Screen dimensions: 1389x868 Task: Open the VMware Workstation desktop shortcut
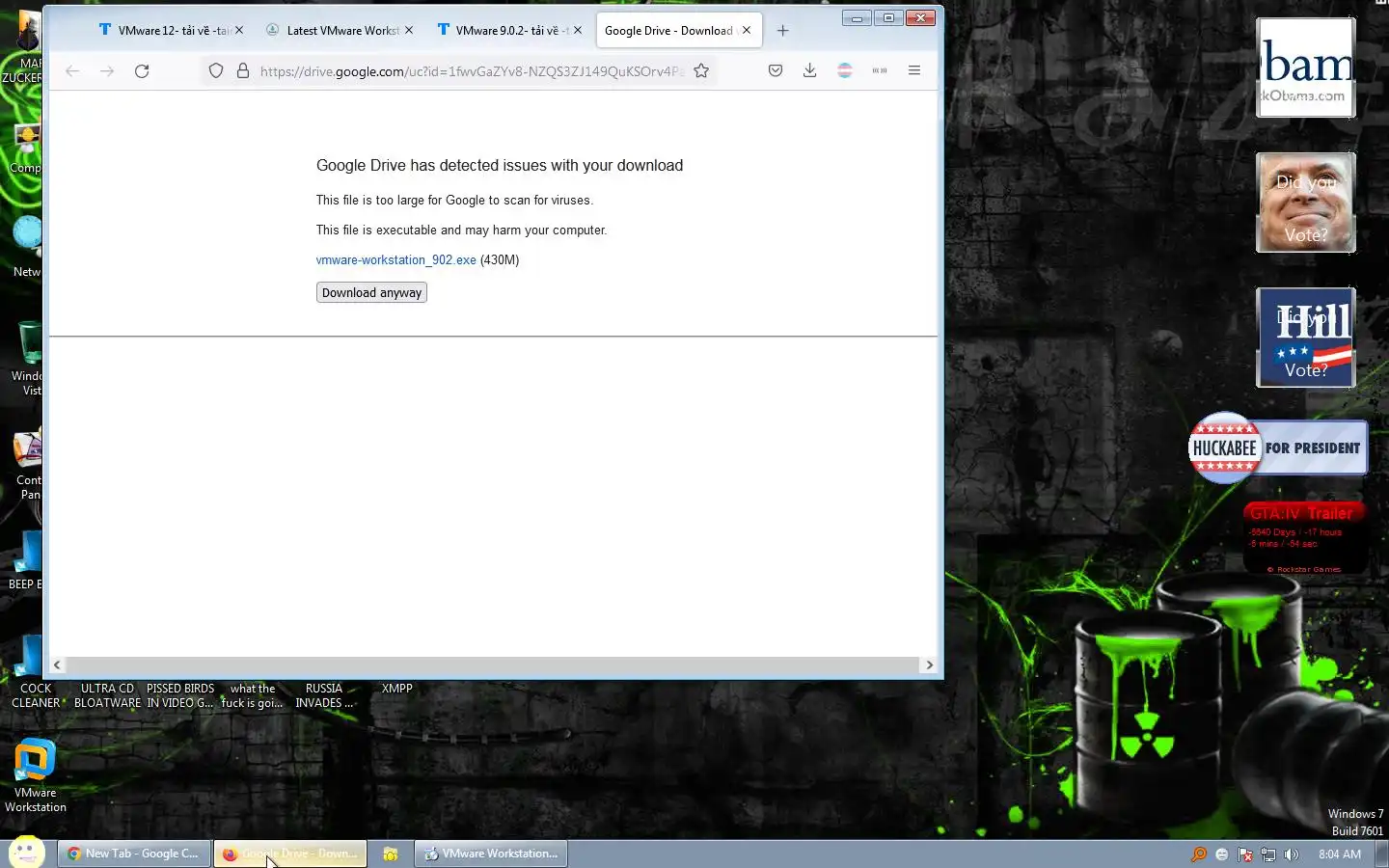35,776
